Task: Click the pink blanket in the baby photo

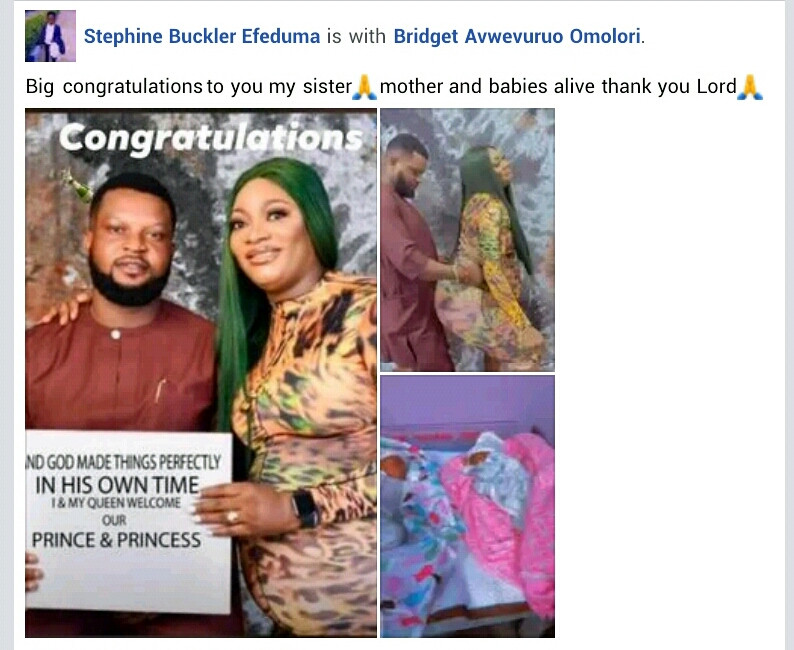Action: pos(506,511)
